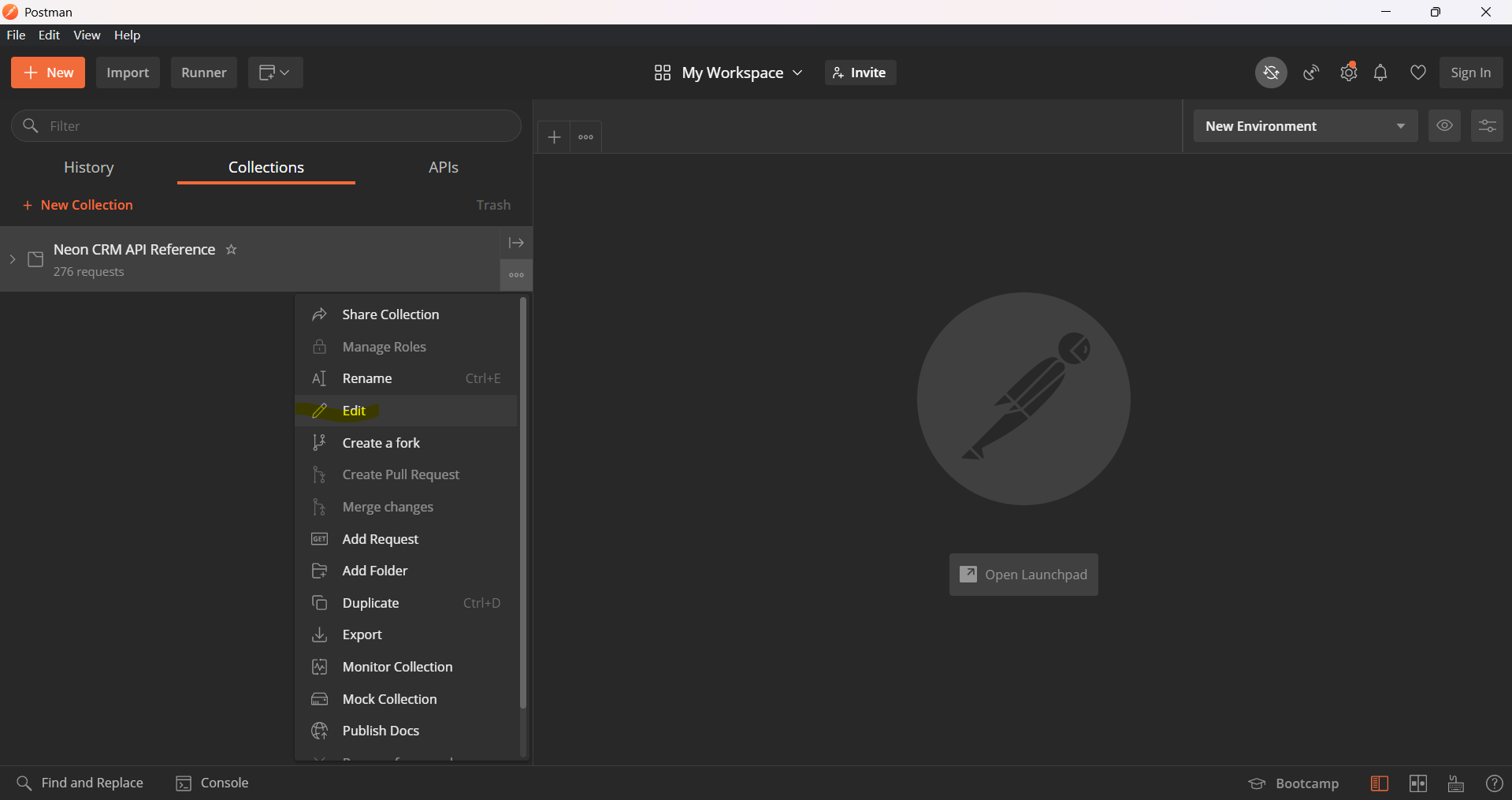Viewport: 1512px width, 800px height.
Task: Choose Duplicate in the context menu
Action: (x=406, y=603)
